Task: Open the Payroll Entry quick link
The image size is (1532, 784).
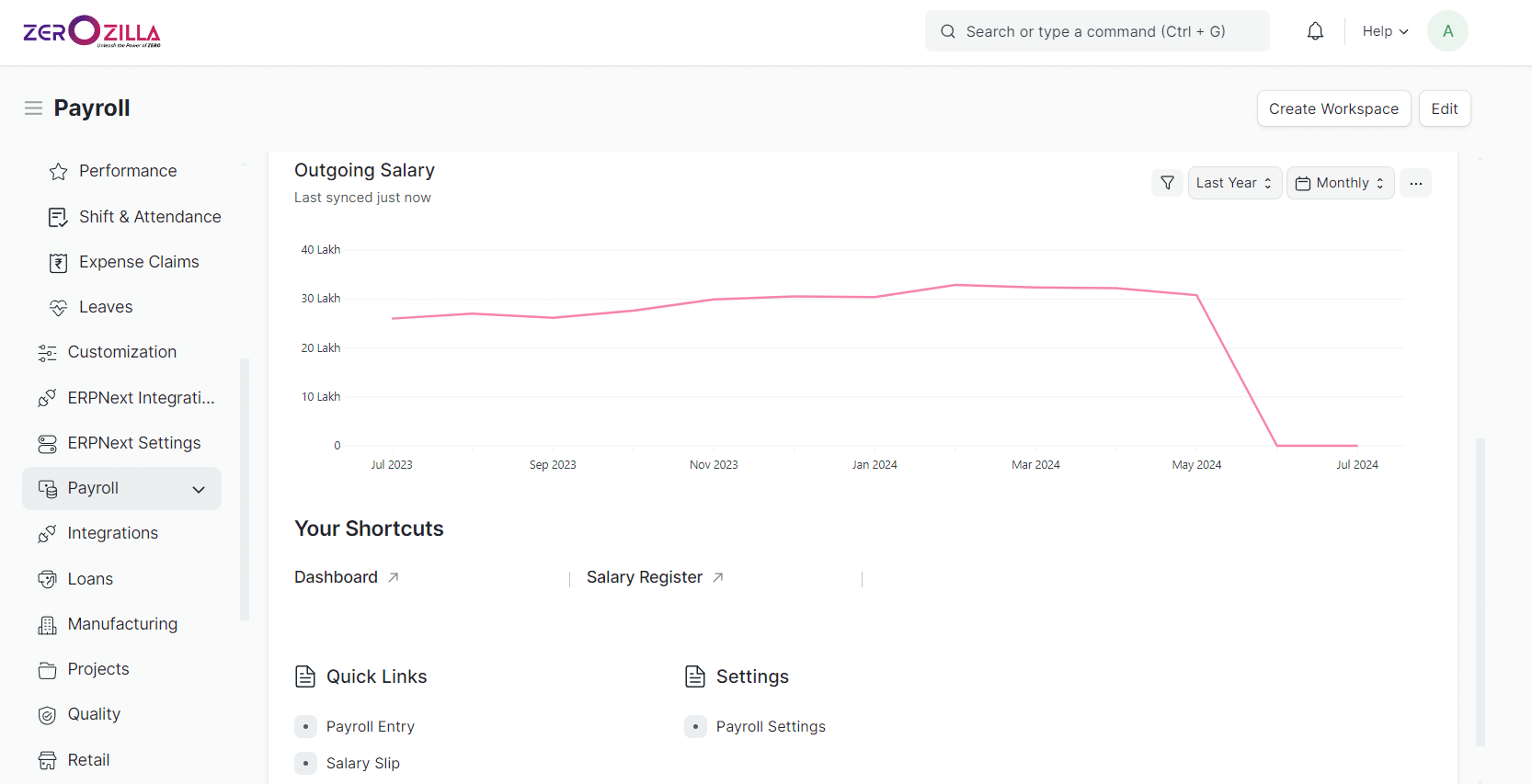Action: 370,727
